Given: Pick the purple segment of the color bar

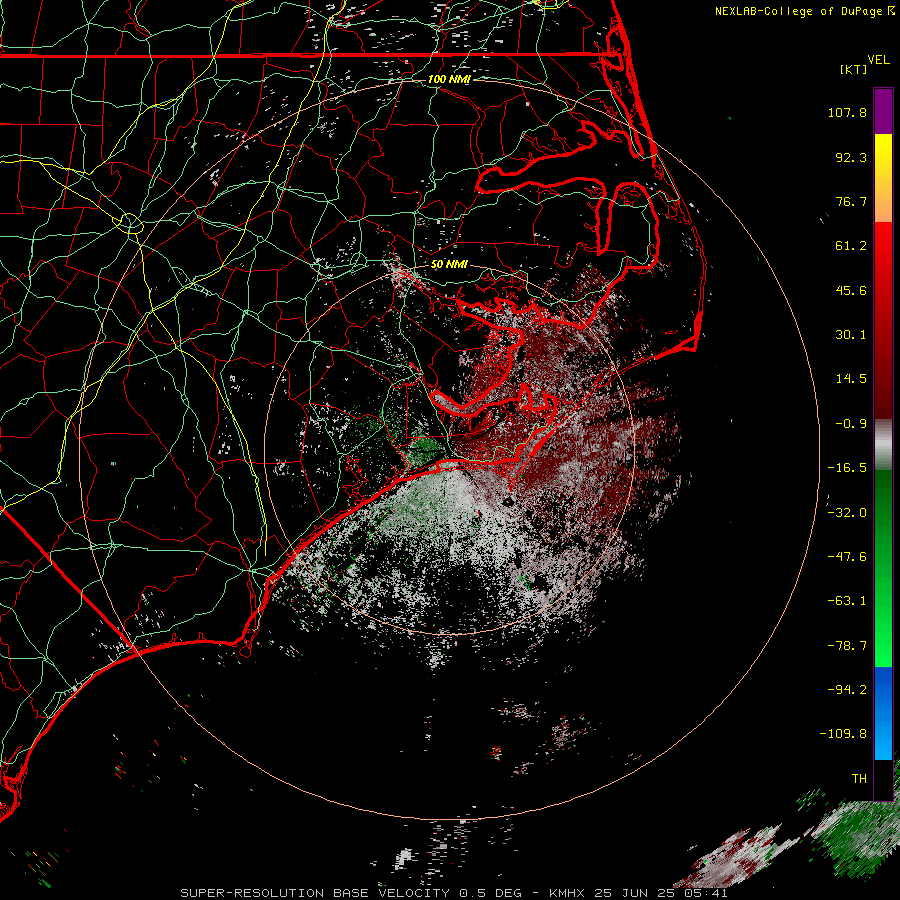Looking at the screenshot, I should [x=883, y=111].
